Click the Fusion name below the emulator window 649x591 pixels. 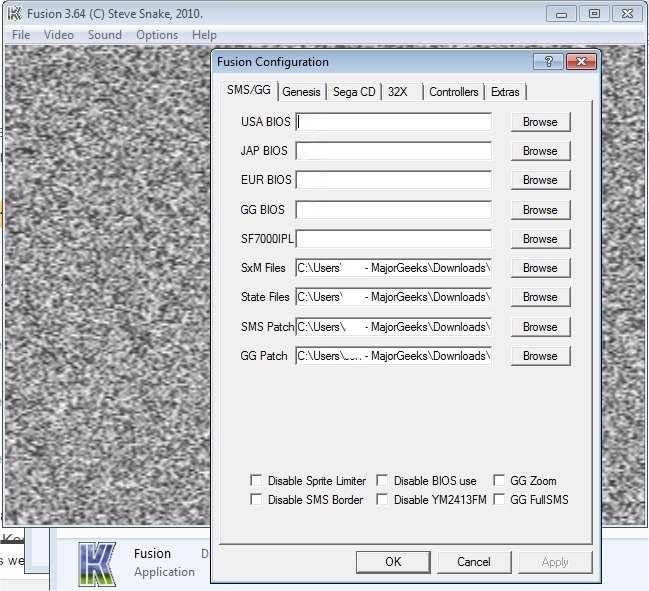[152, 553]
